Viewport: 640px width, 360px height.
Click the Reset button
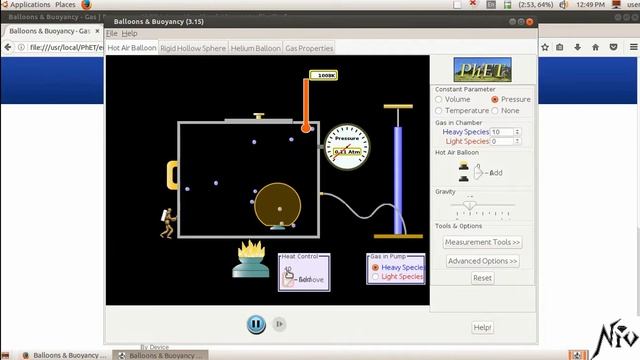pos(482,278)
